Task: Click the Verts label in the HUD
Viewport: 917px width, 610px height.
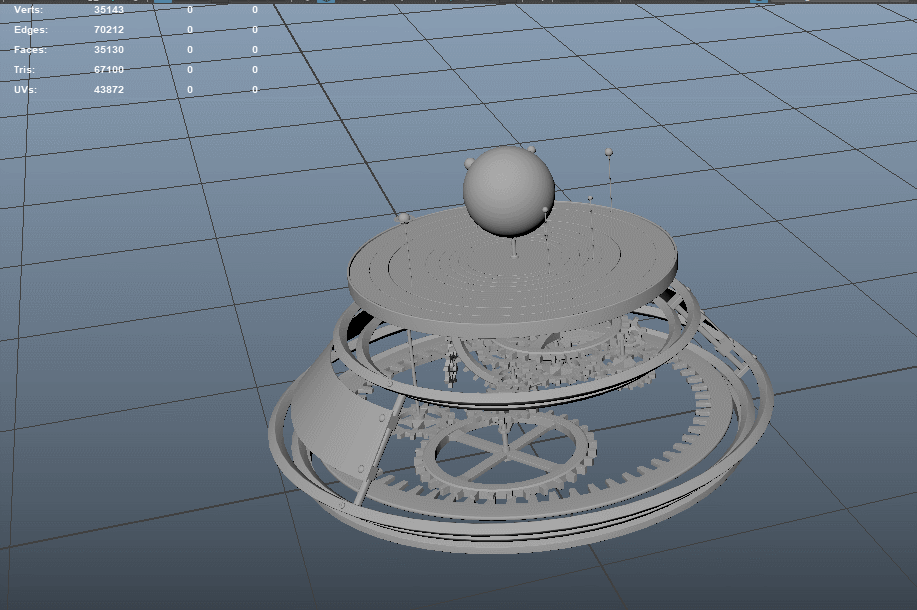Action: [x=29, y=9]
